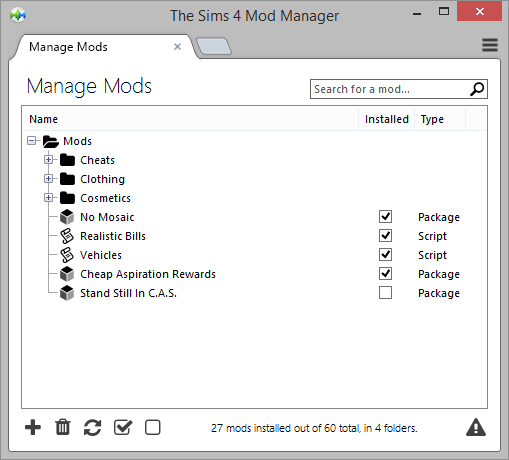Click the app logo in title bar

(18, 15)
